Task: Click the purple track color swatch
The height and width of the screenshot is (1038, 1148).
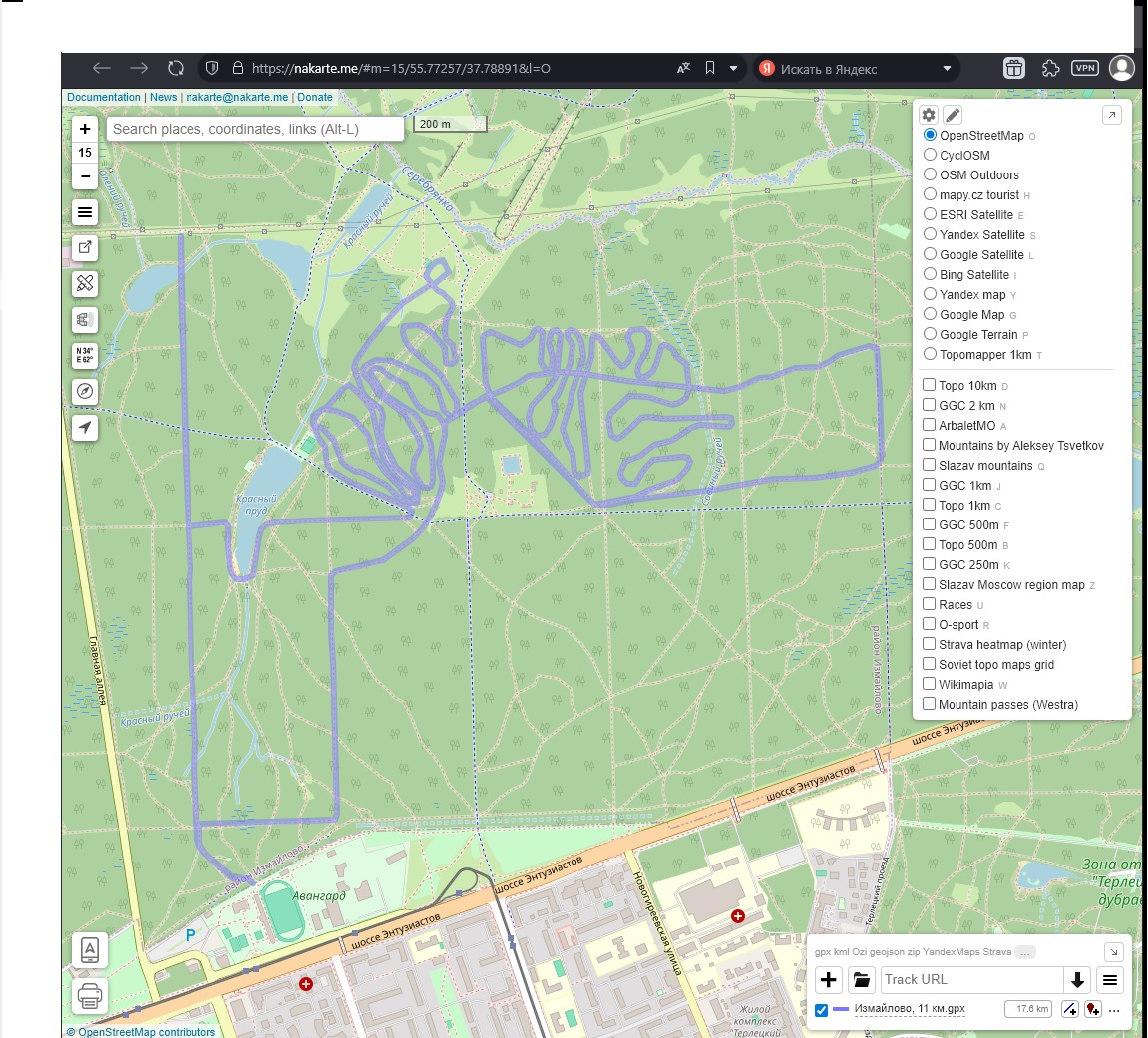Action: [841, 1010]
